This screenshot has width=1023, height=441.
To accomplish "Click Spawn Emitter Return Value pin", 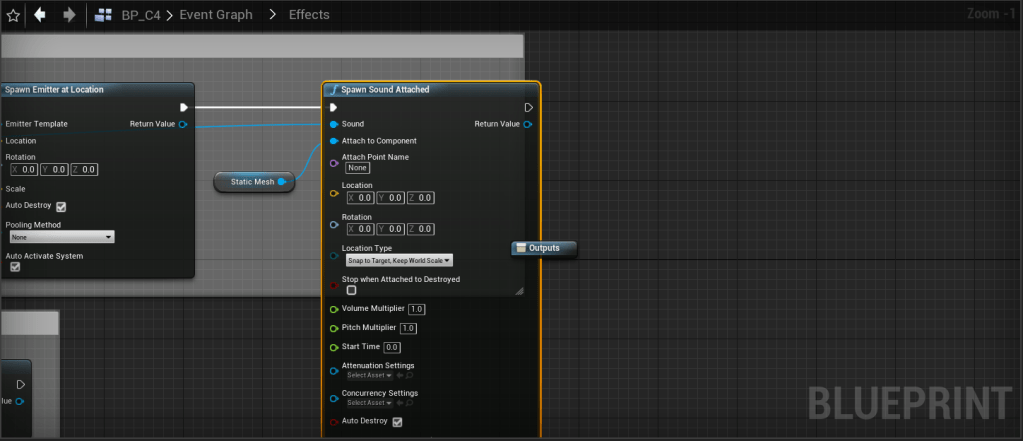I will [x=183, y=124].
